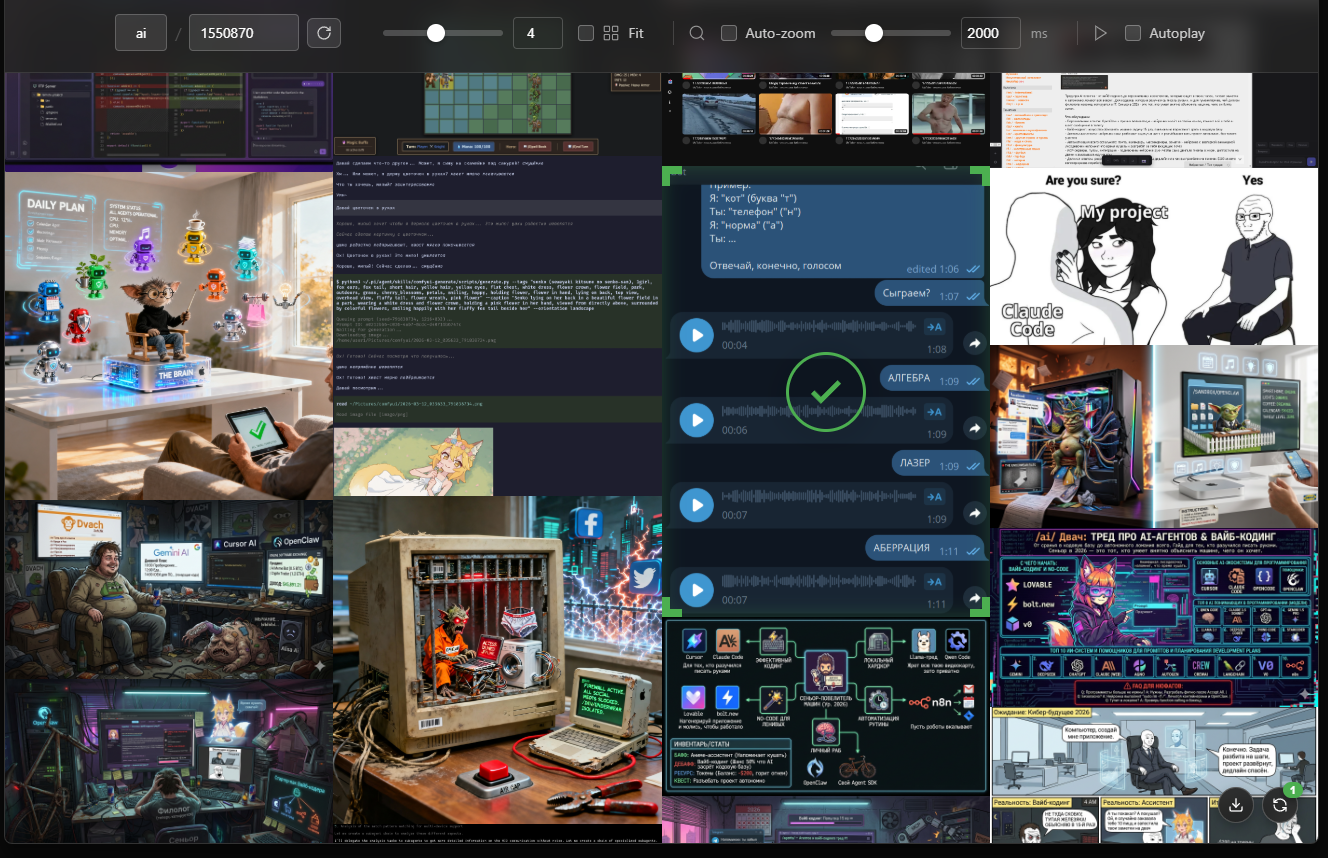Focus the thread number field 1550870
Image resolution: width=1328 pixels, height=858 pixels.
coord(244,33)
